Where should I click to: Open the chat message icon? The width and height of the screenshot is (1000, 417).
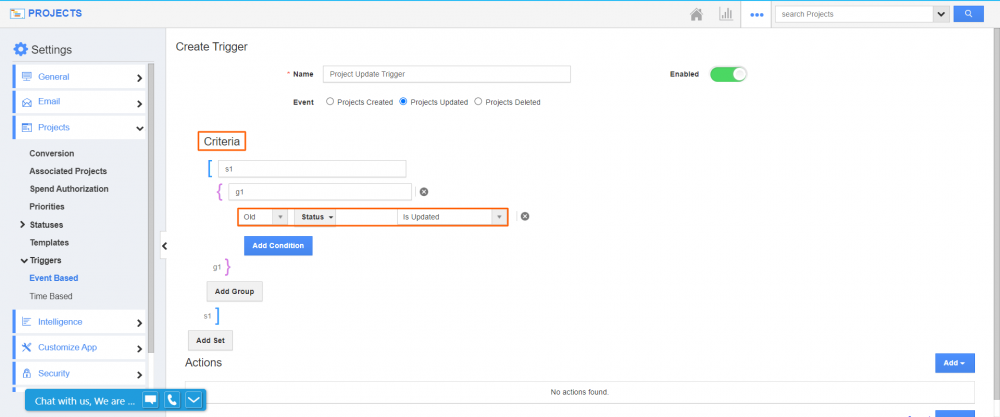point(150,400)
